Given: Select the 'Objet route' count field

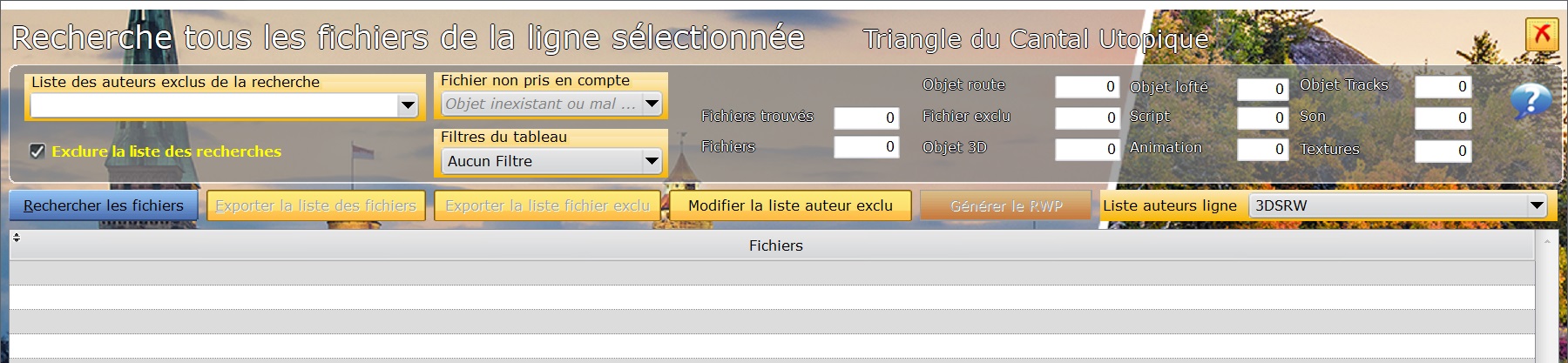Looking at the screenshot, I should 1087,86.
